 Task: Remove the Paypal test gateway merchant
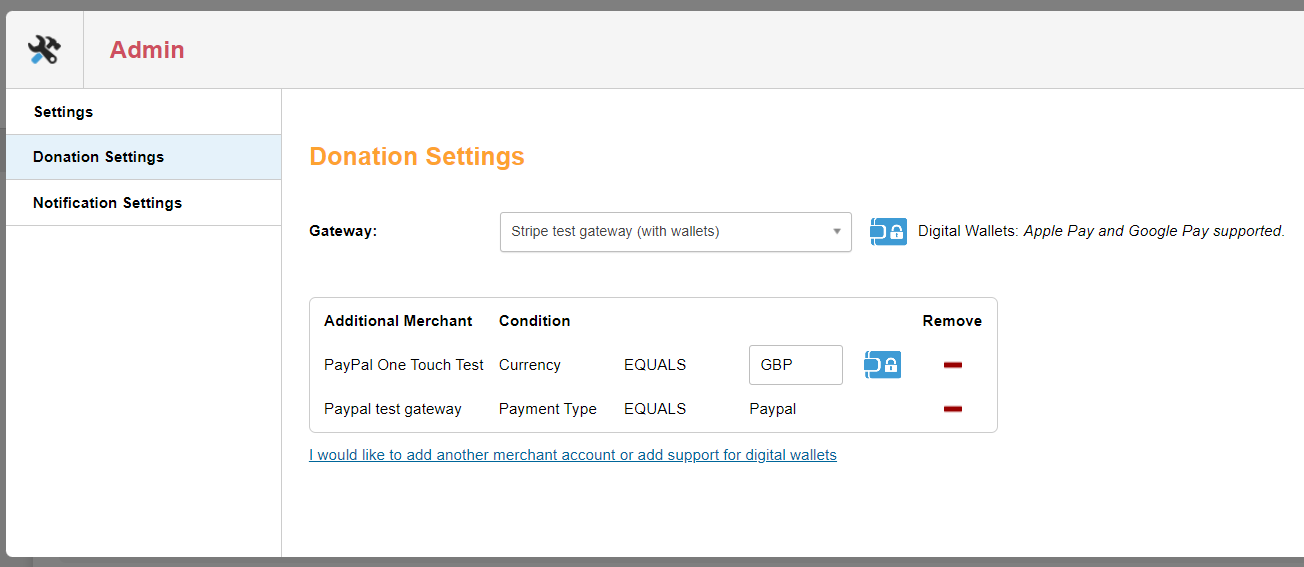[x=952, y=409]
